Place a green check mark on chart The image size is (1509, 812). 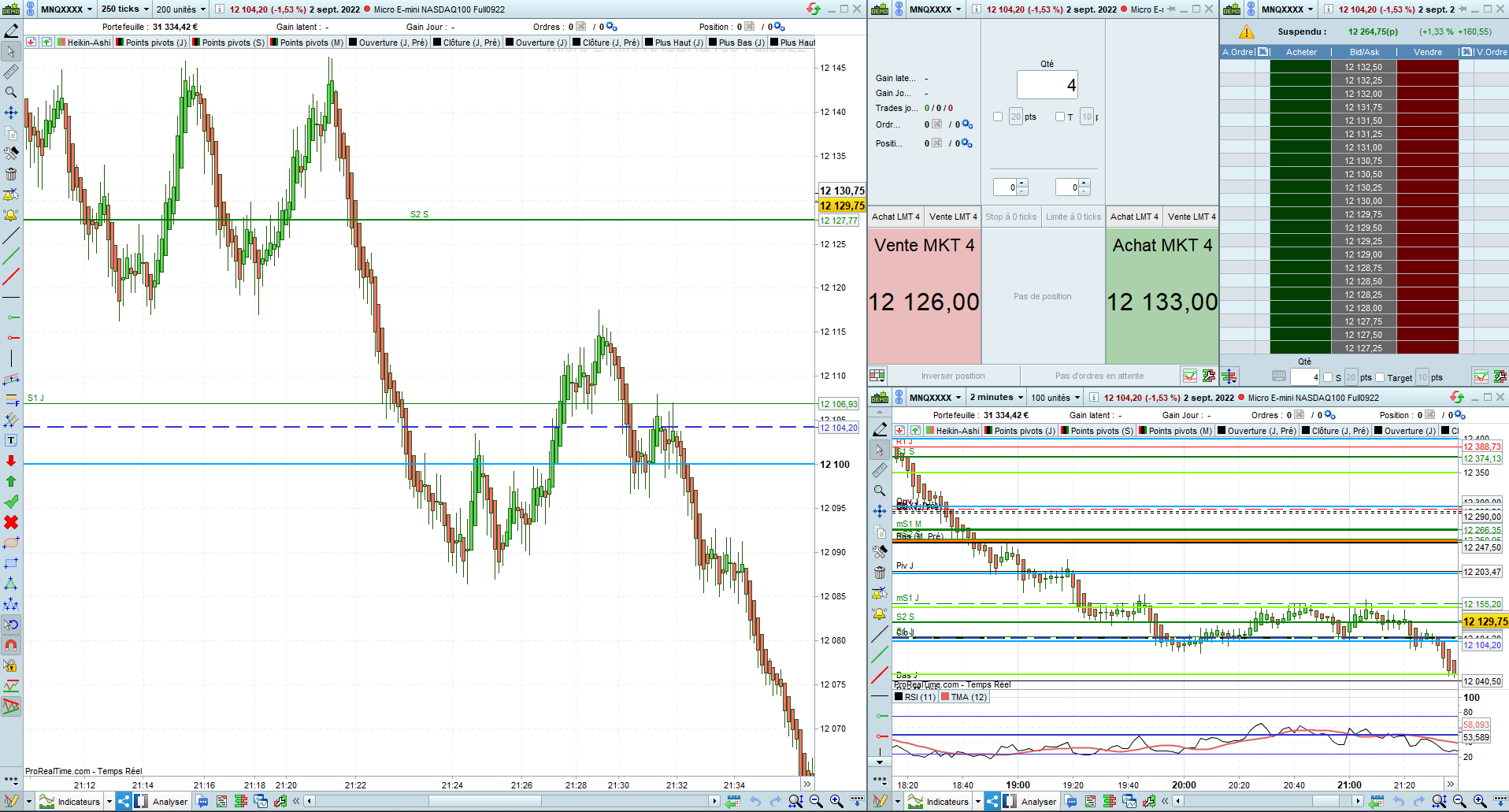click(11, 502)
